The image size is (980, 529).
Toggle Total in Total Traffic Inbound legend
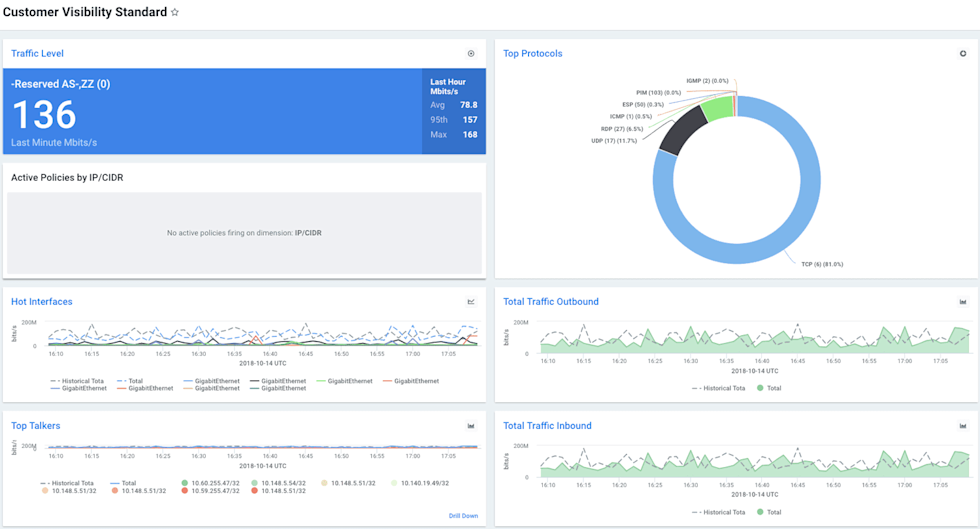point(769,512)
